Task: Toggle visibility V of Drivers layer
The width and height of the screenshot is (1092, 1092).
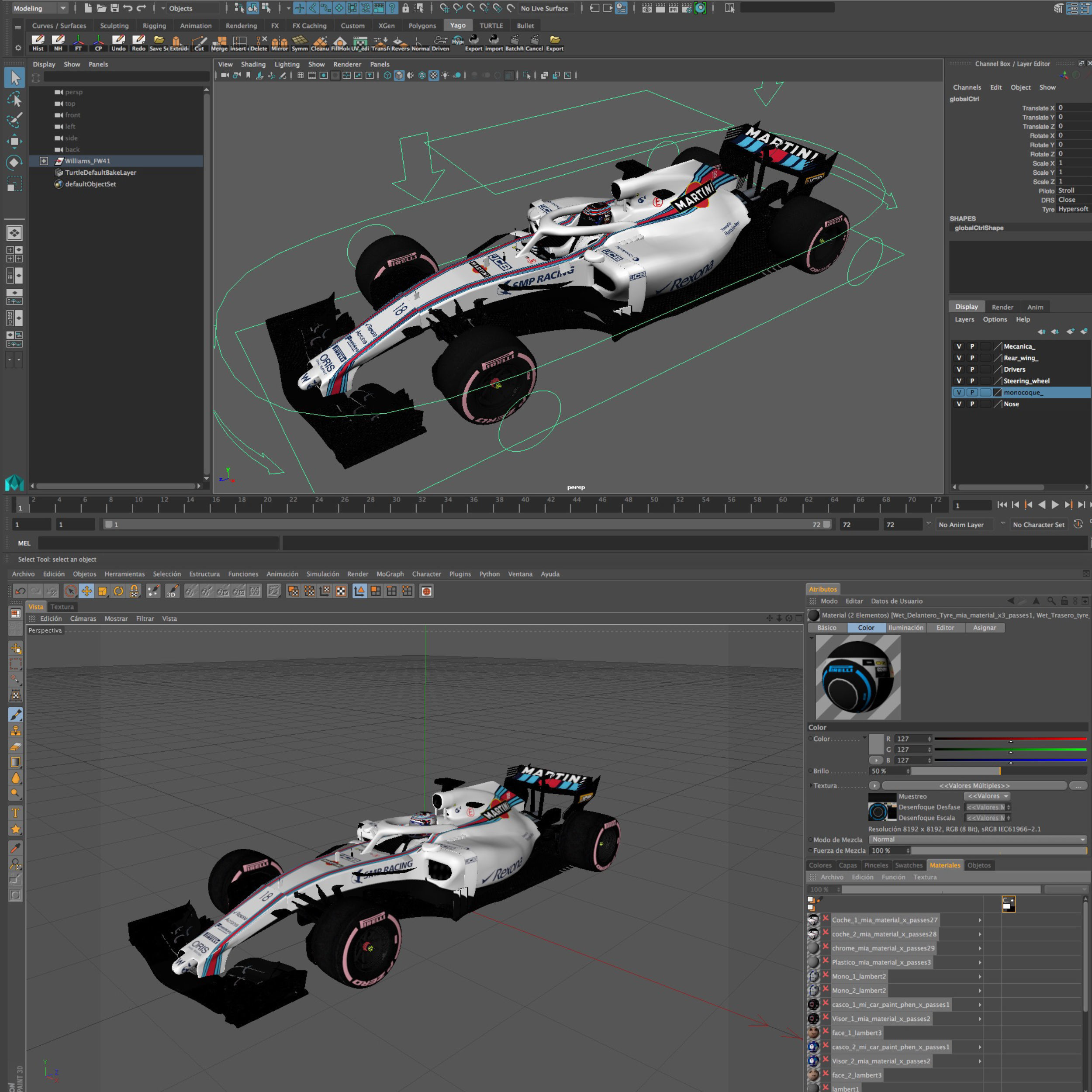Action: (959, 369)
